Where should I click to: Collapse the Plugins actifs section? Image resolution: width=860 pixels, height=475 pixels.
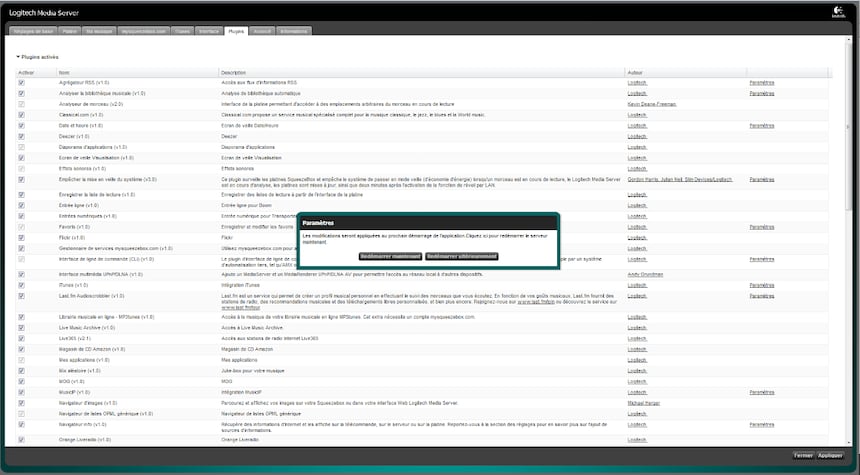pos(18,57)
